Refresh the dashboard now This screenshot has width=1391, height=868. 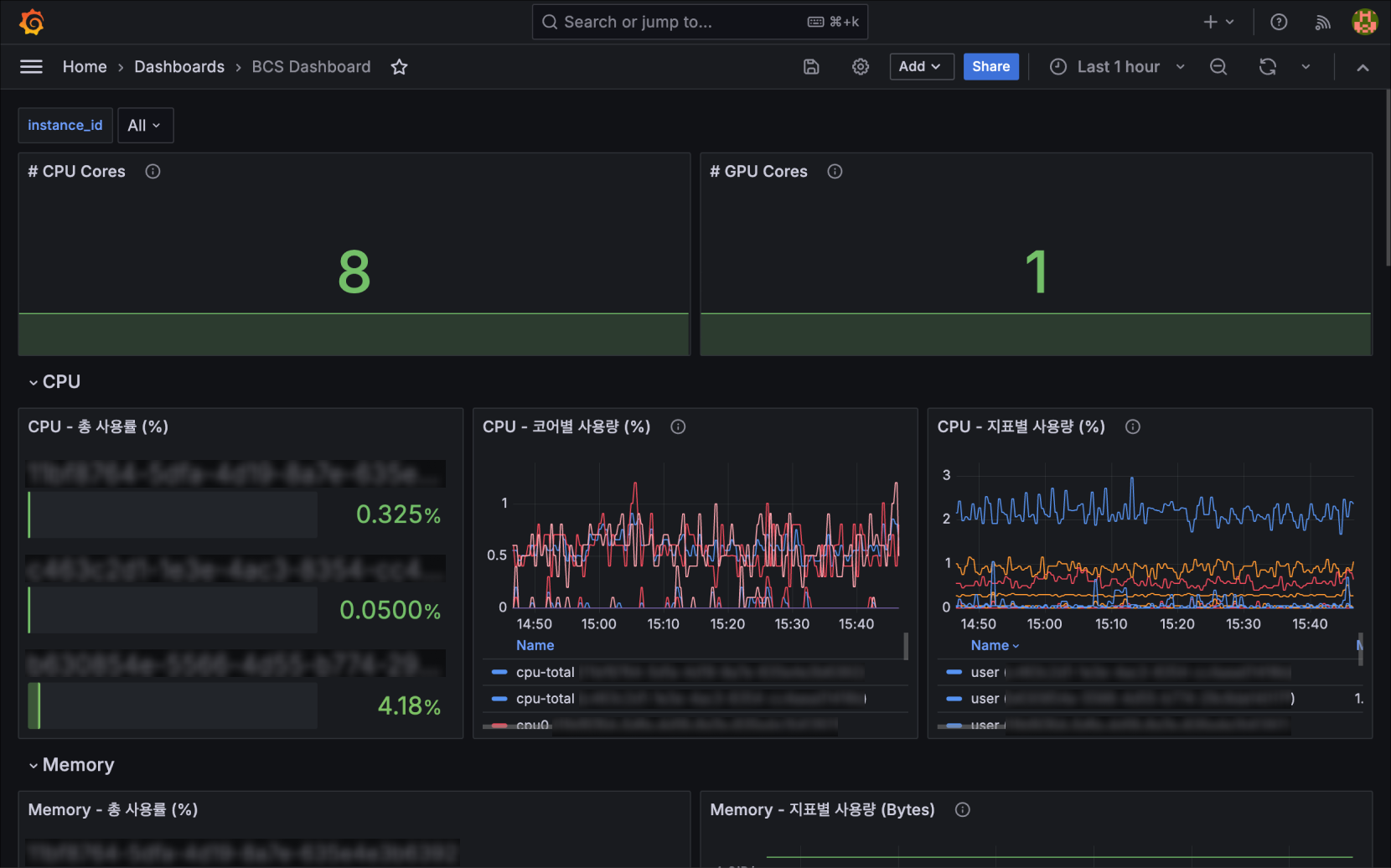(1268, 67)
